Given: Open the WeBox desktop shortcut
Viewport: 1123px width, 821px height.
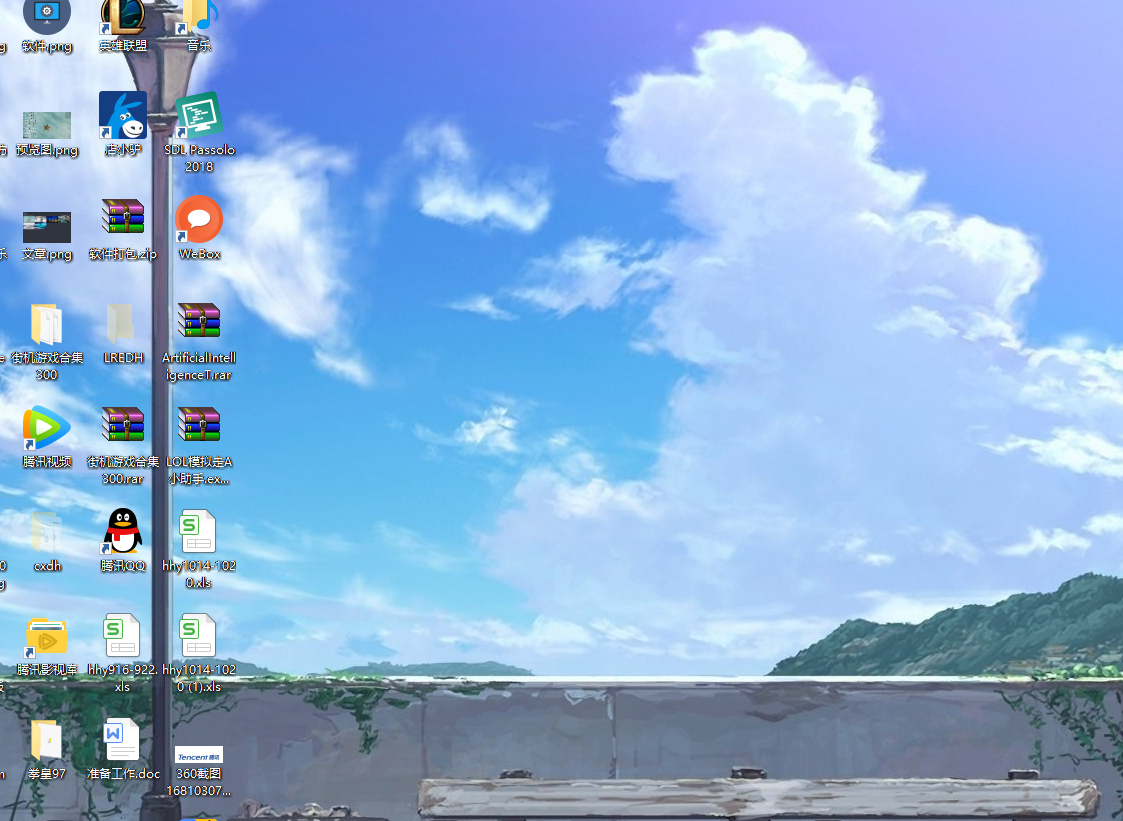Looking at the screenshot, I should coord(199,220).
